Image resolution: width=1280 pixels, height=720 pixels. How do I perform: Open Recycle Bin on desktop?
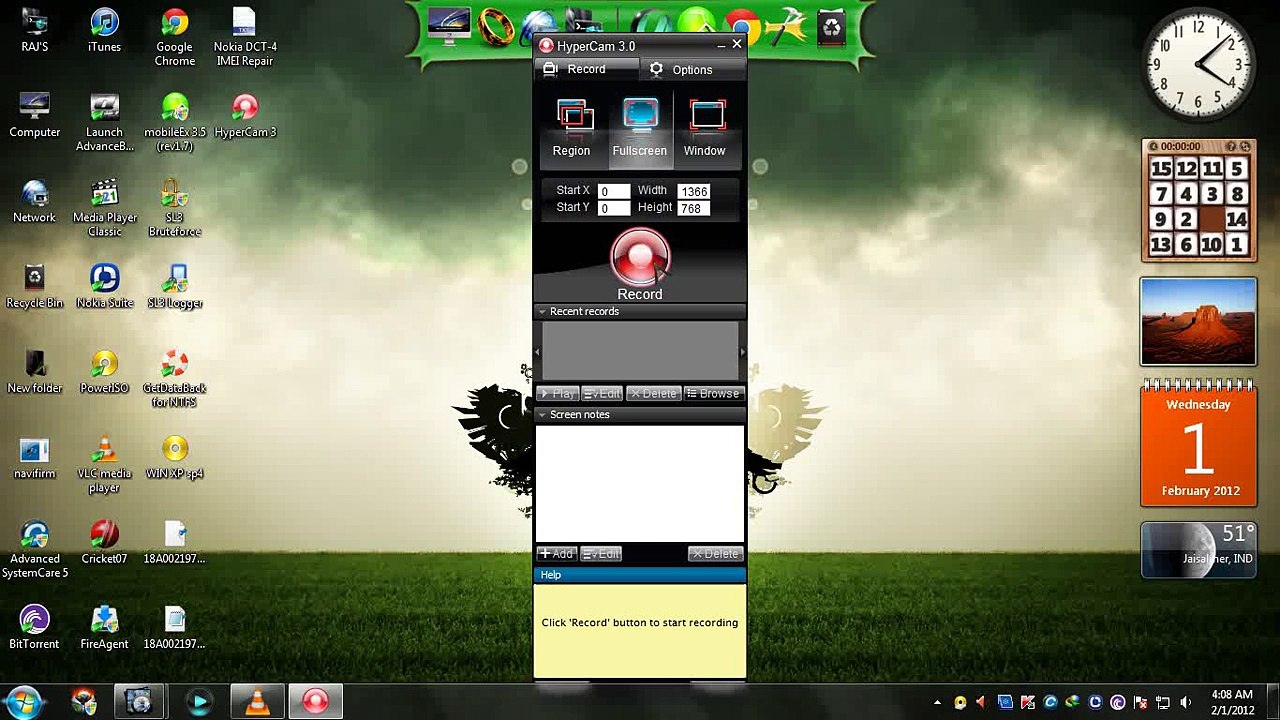pyautogui.click(x=34, y=286)
